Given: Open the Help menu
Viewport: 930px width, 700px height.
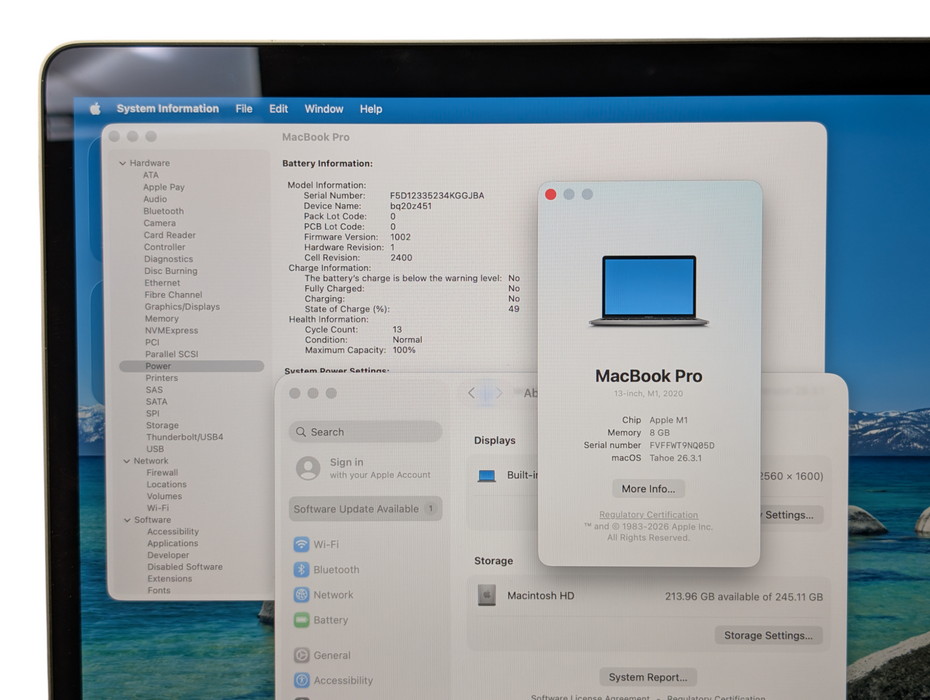Looking at the screenshot, I should [x=371, y=109].
